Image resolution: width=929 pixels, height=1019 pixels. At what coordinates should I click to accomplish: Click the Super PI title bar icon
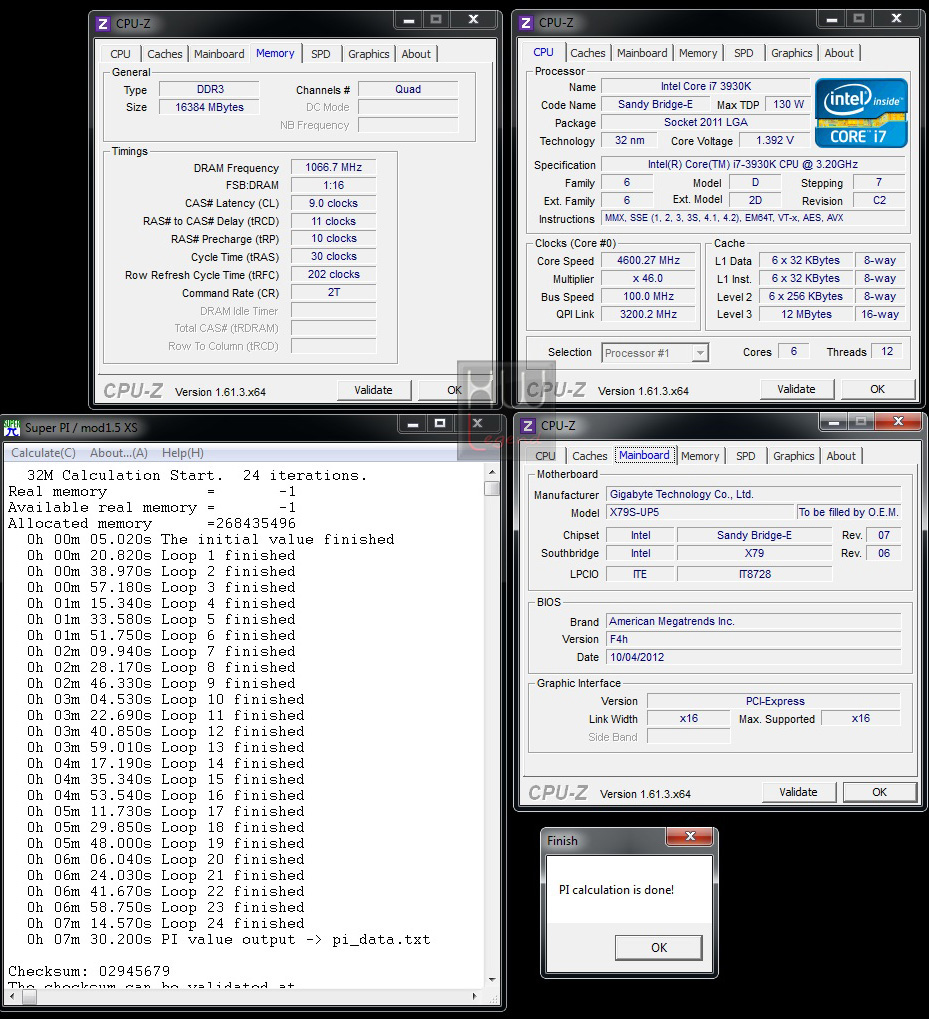[x=12, y=428]
